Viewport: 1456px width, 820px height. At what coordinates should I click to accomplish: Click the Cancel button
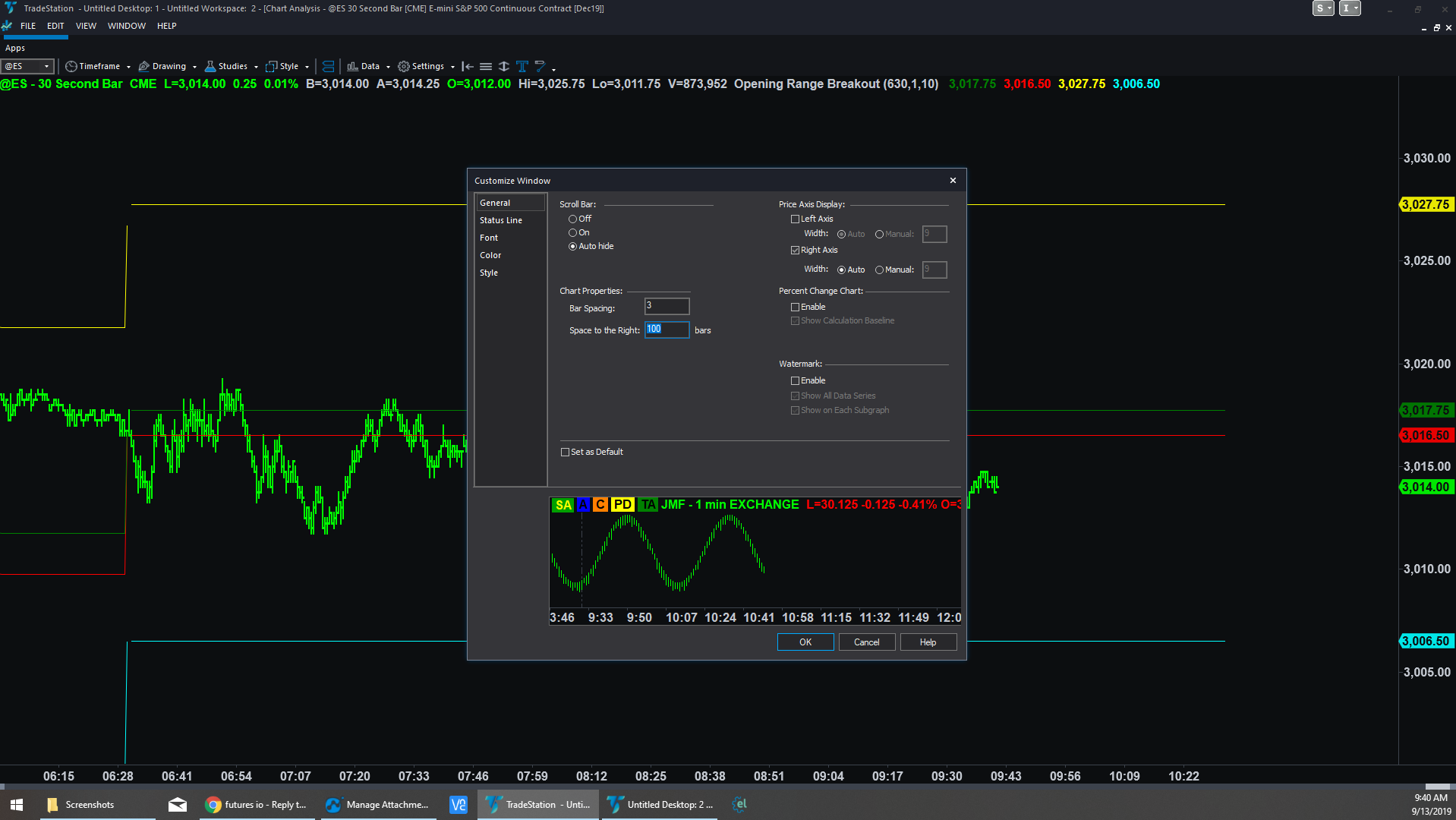tap(867, 642)
